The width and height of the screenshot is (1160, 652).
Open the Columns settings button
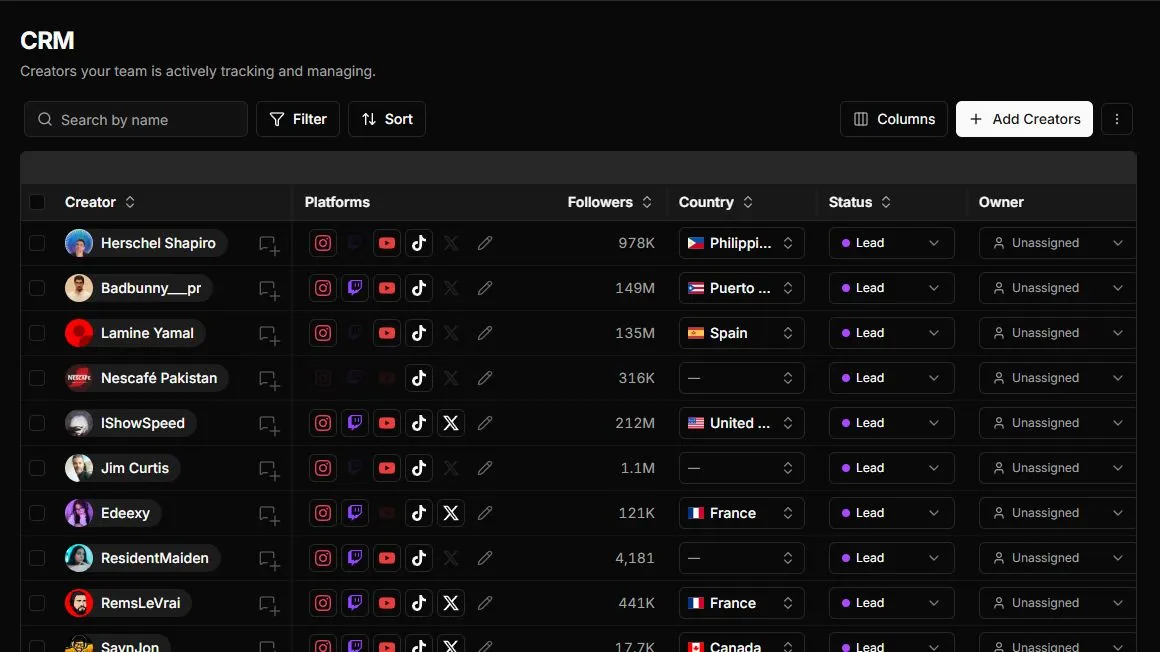[x=894, y=119]
